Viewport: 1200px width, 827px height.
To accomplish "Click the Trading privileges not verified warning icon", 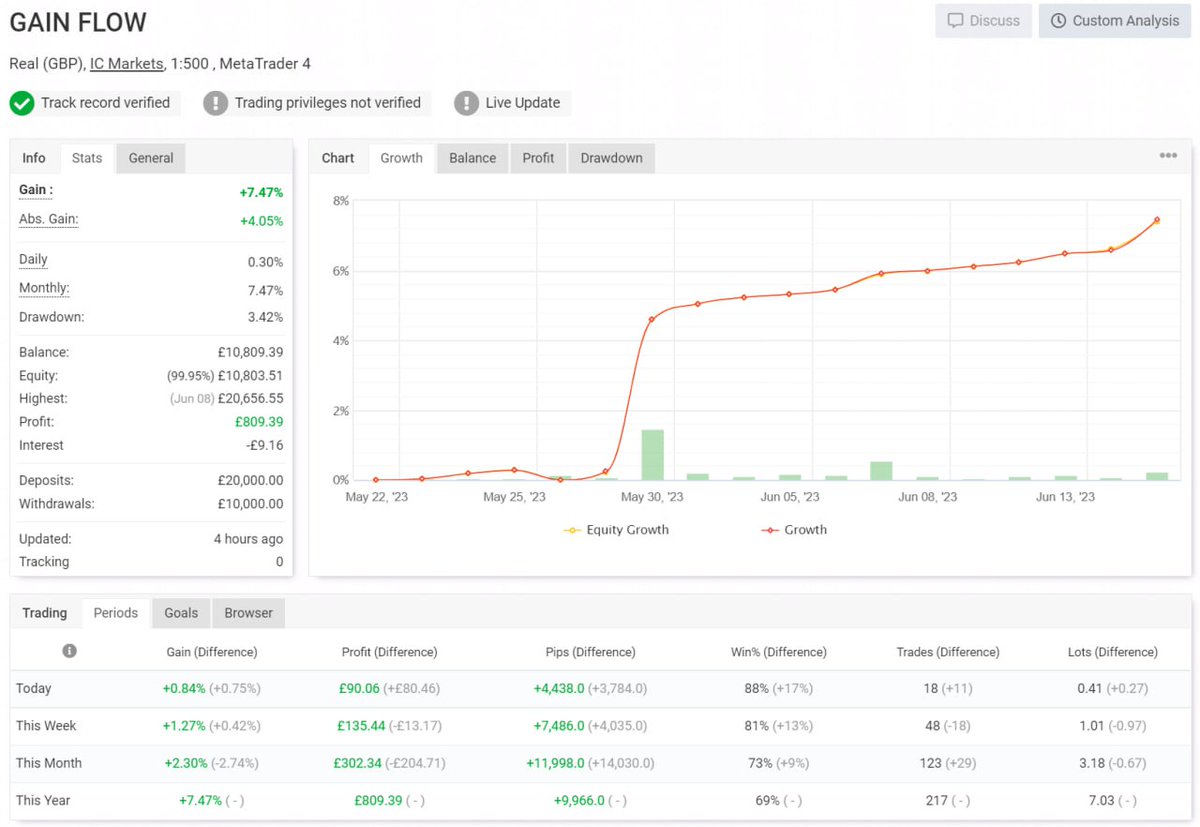I will (x=216, y=103).
